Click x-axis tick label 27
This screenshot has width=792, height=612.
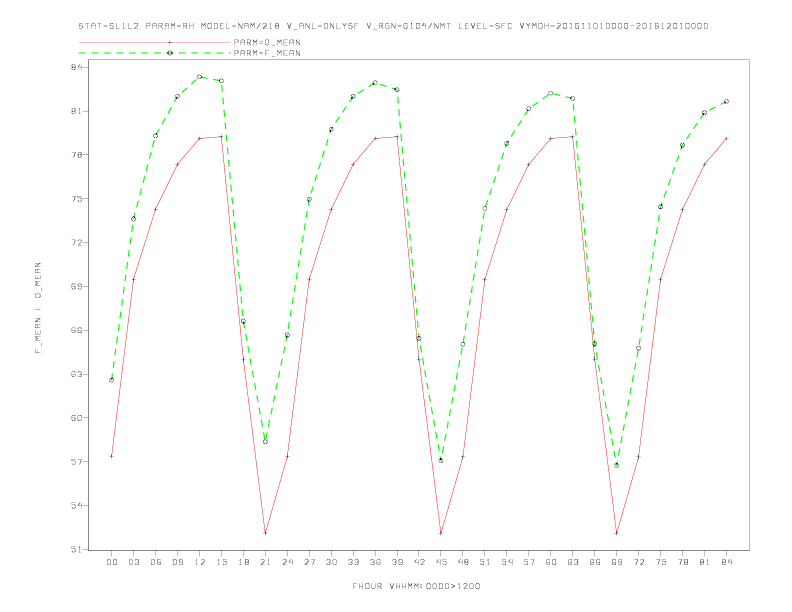pos(309,562)
